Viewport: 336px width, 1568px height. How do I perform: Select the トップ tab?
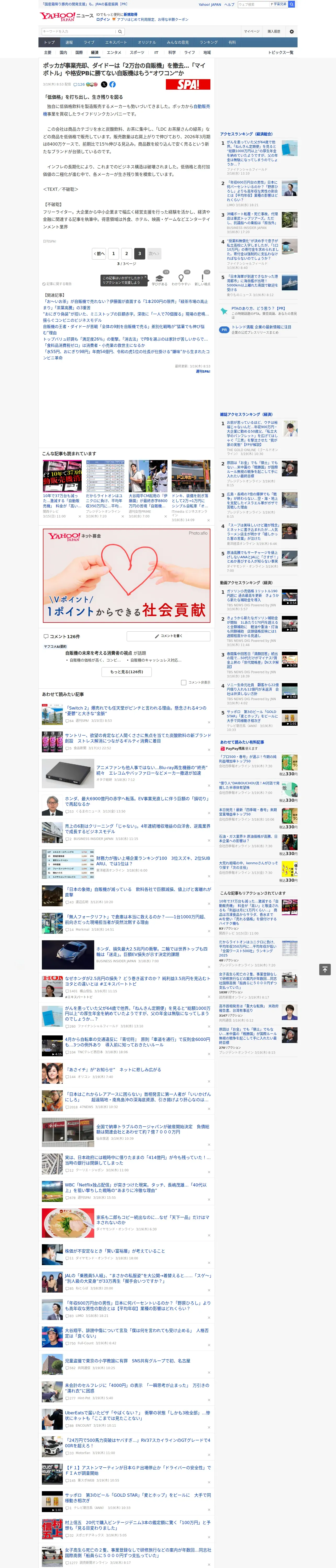point(49,43)
